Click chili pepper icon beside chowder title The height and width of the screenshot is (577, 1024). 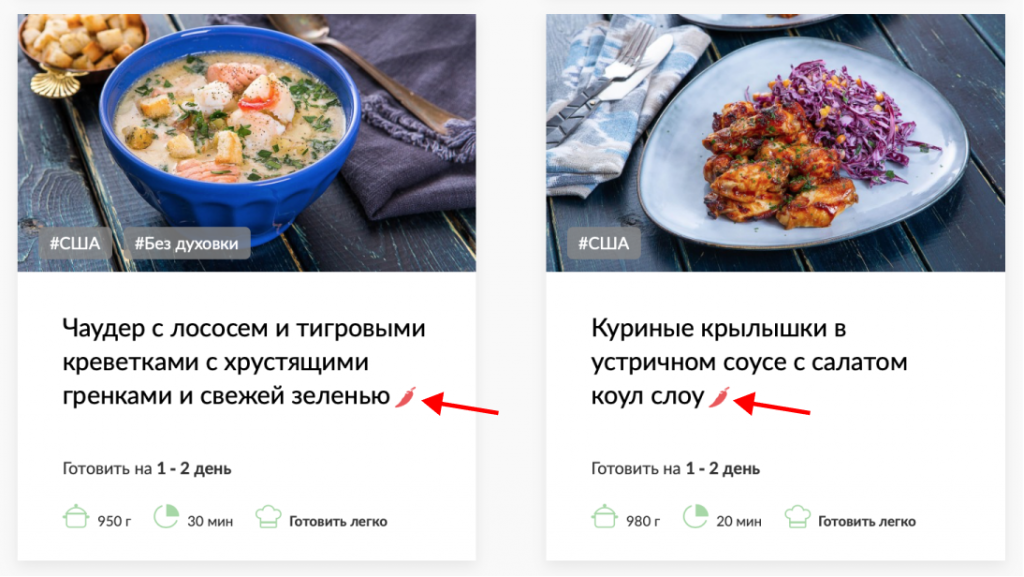[x=406, y=396]
